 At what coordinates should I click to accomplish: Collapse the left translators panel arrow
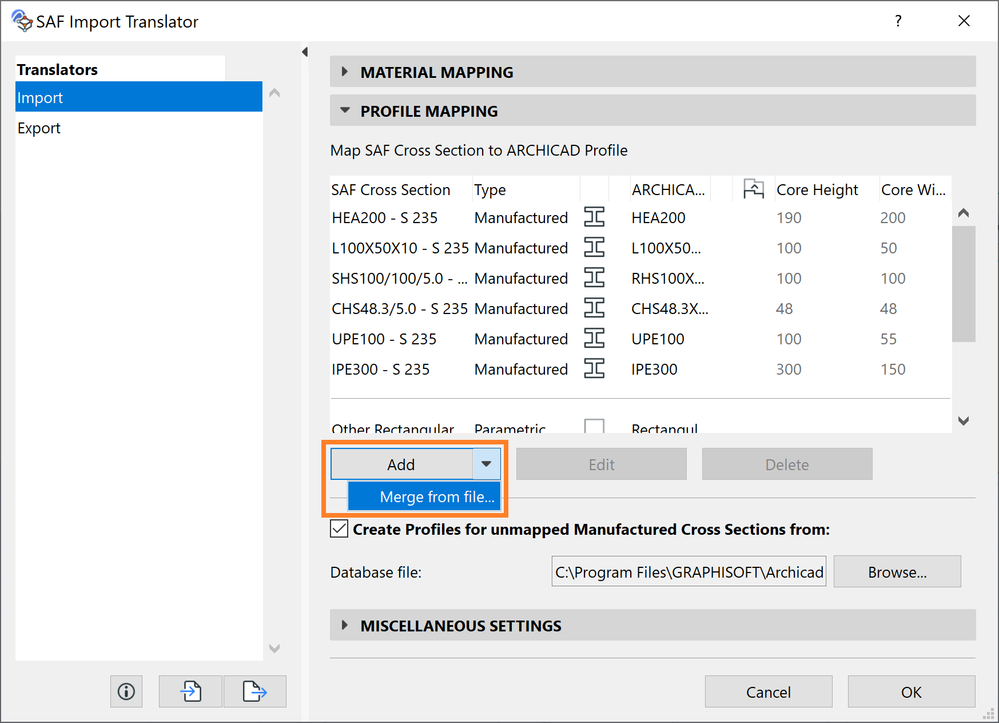pos(305,52)
